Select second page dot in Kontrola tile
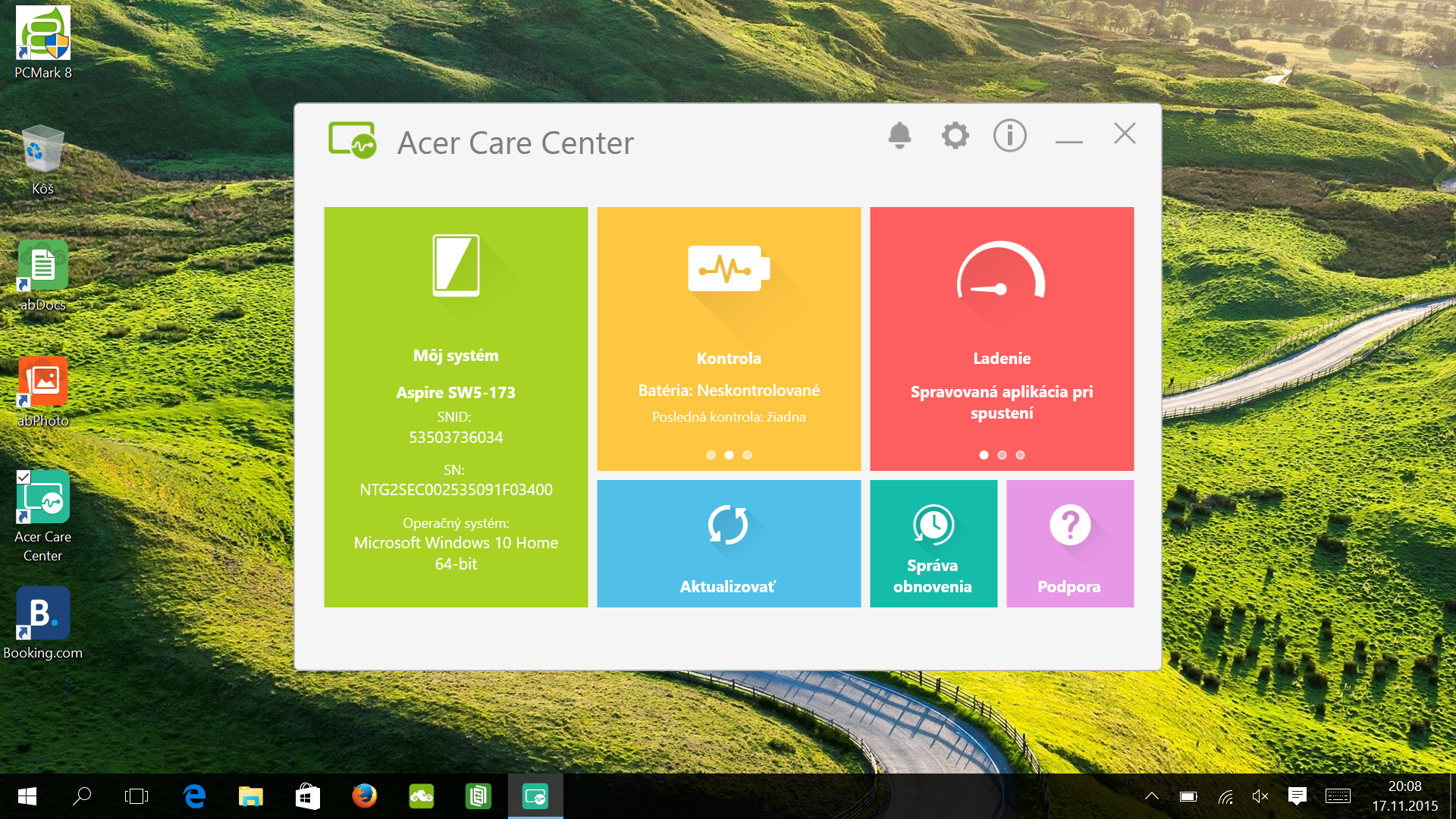 (729, 455)
